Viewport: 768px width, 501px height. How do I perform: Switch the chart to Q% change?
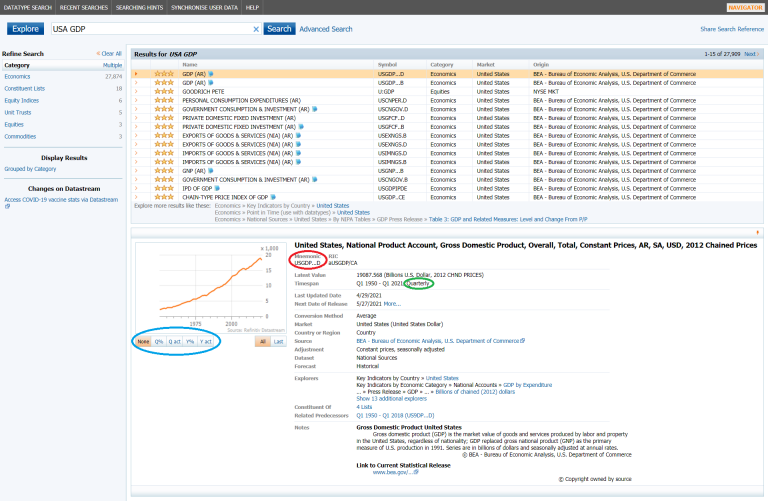159,341
